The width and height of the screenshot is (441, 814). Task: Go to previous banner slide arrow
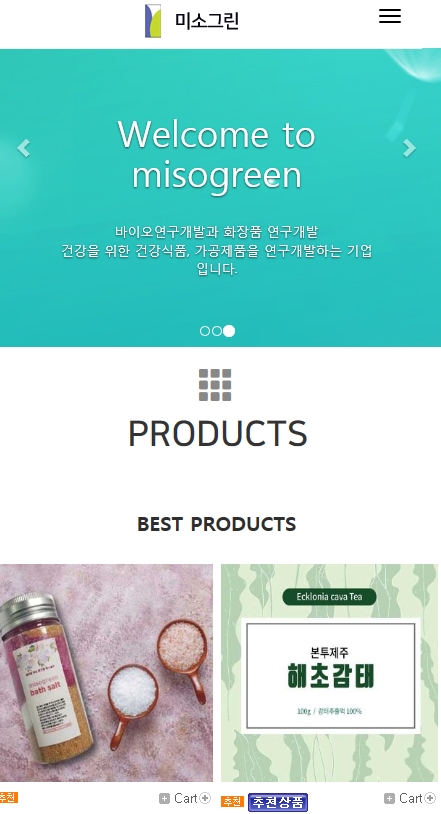click(23, 148)
